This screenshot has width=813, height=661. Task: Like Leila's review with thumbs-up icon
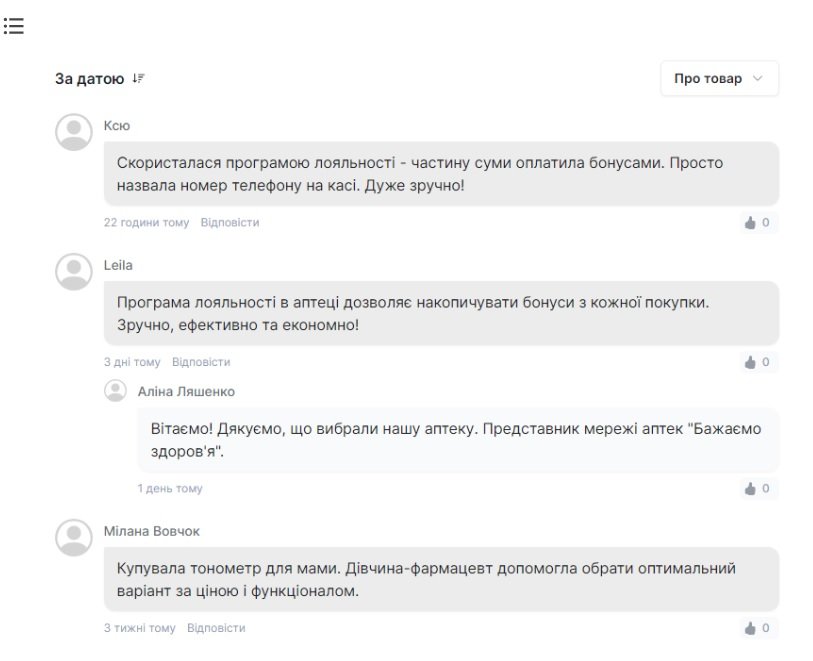[x=750, y=362]
